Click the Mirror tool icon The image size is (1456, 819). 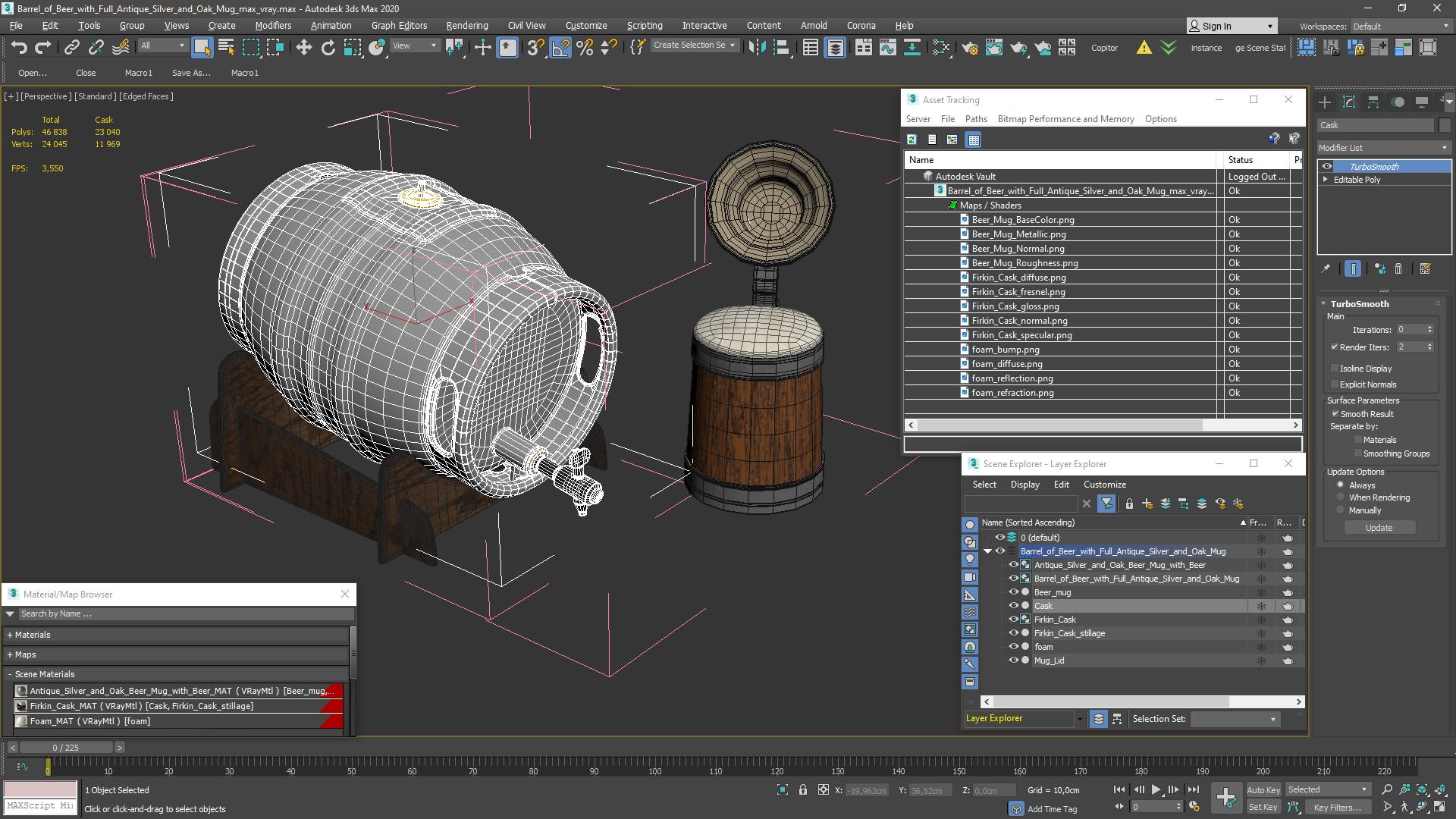[756, 47]
